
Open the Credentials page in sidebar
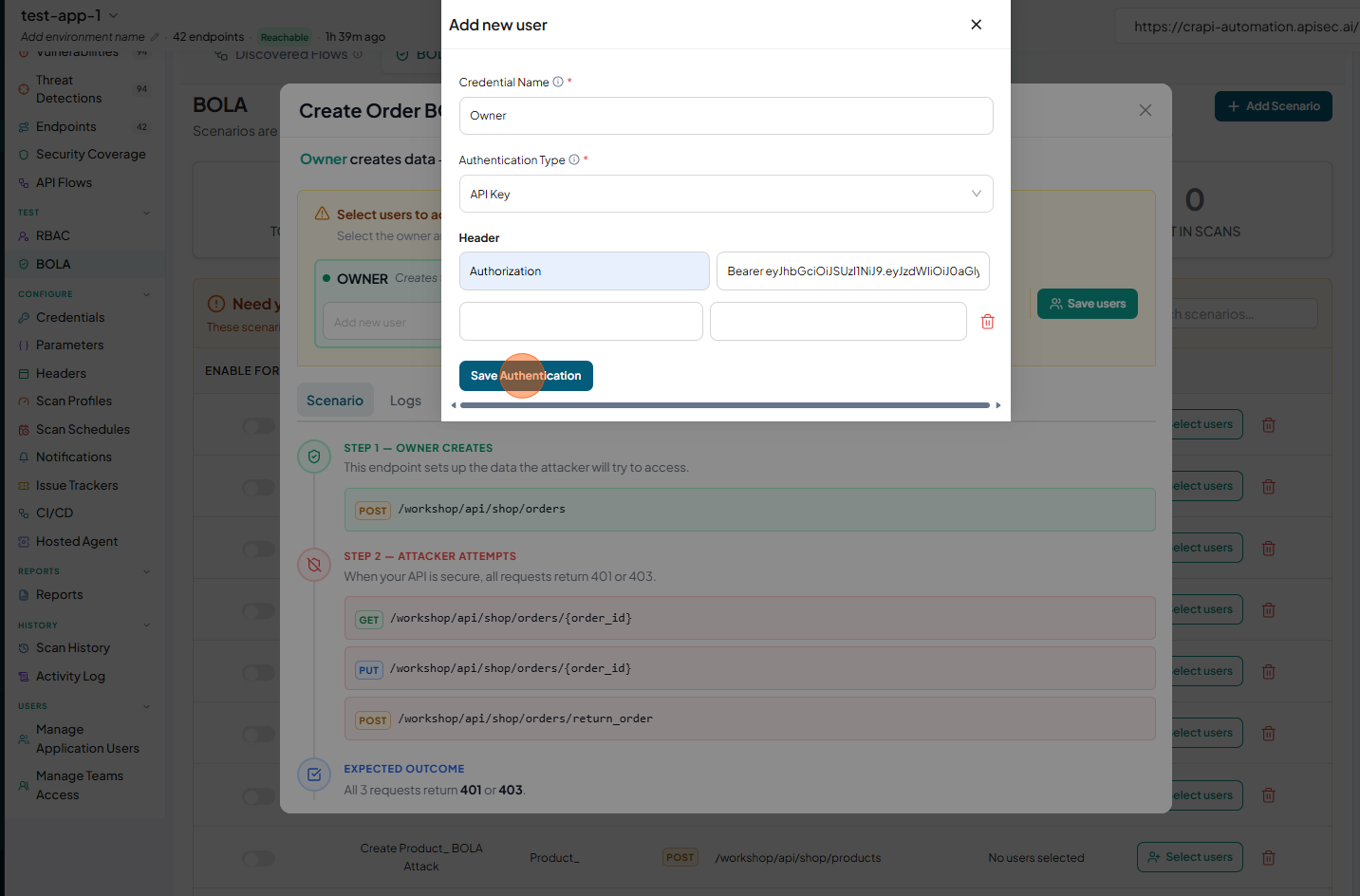70,318
